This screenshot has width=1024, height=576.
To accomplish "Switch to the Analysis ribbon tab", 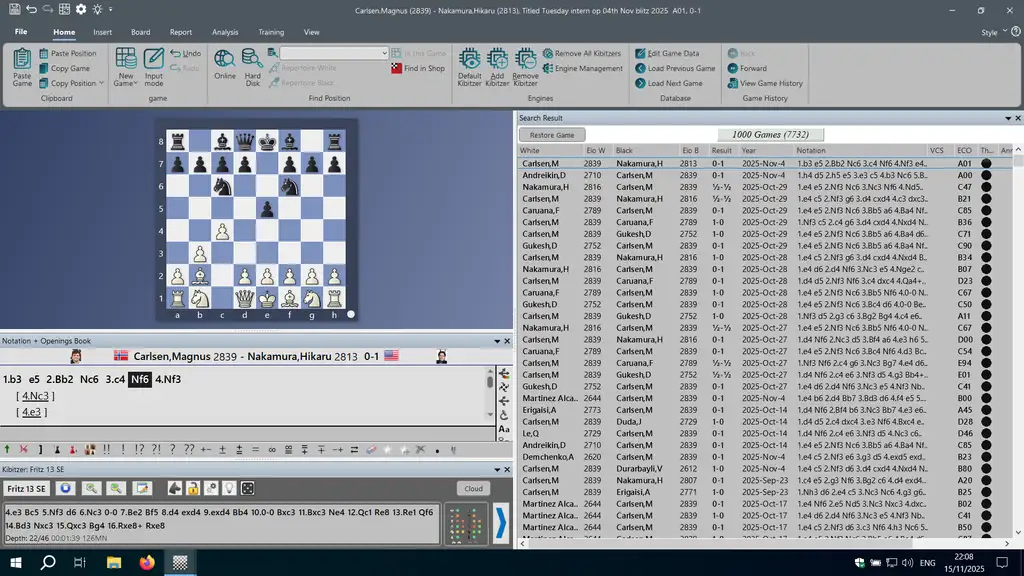I will 225,32.
